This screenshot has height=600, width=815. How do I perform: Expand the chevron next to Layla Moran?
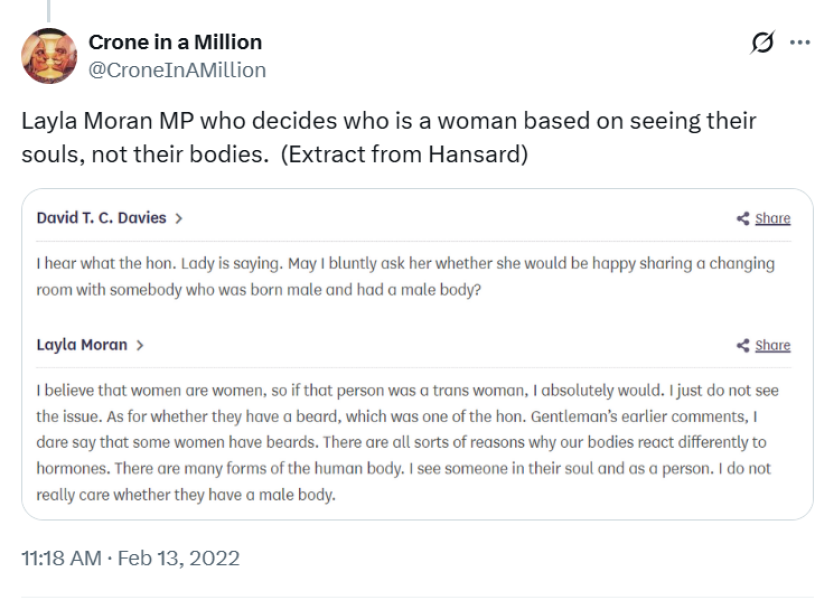[x=139, y=345]
